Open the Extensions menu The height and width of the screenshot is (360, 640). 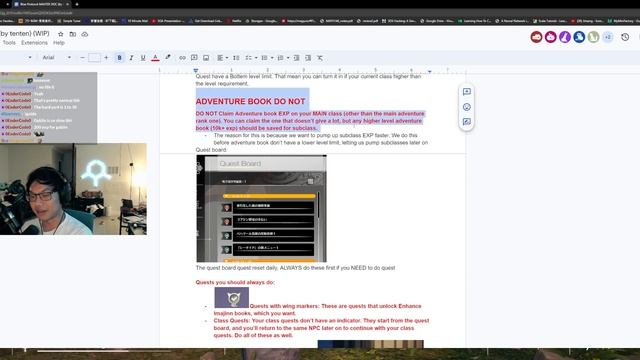(34, 43)
